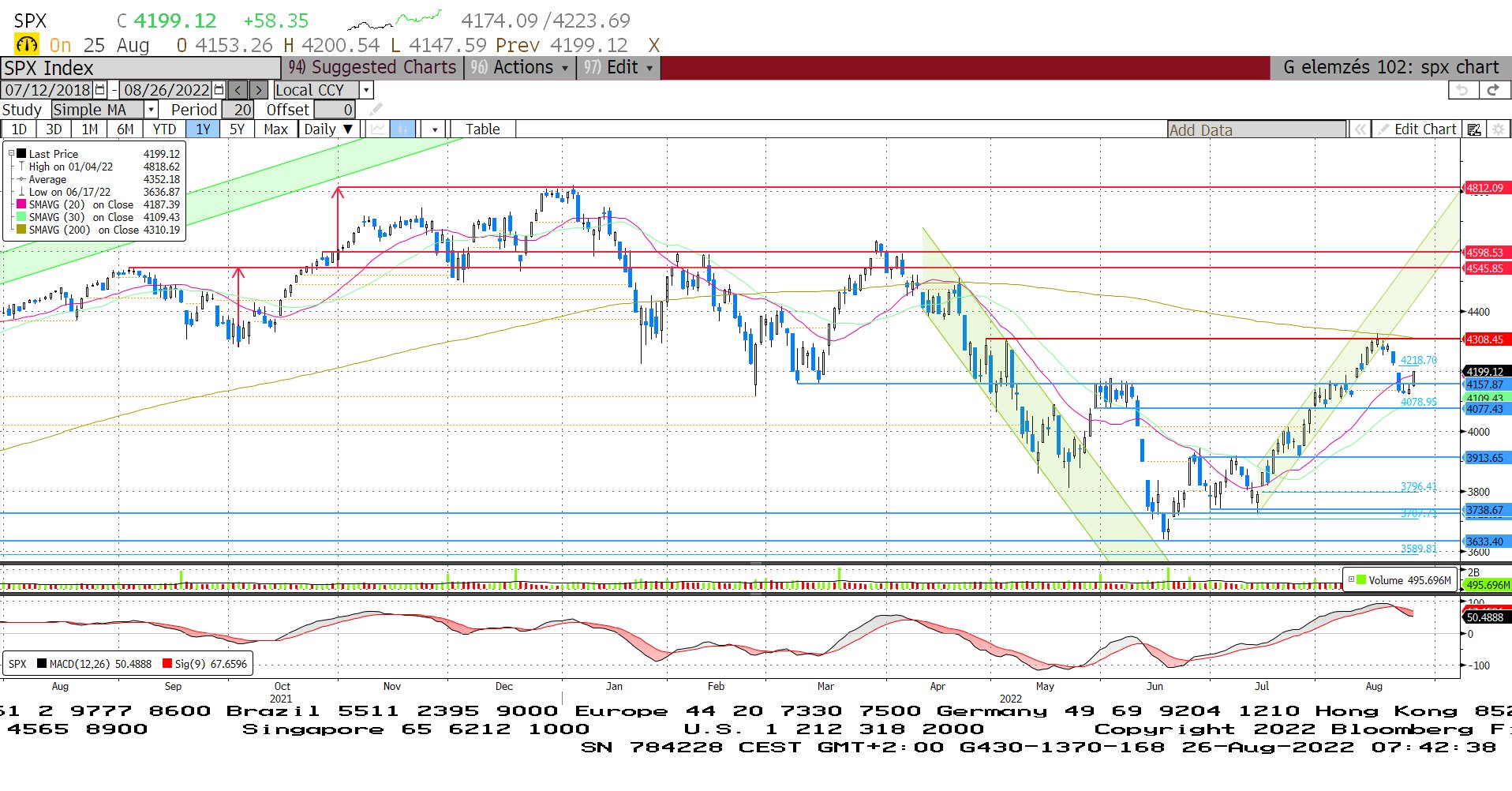Select the 5Y time range

pos(237,129)
